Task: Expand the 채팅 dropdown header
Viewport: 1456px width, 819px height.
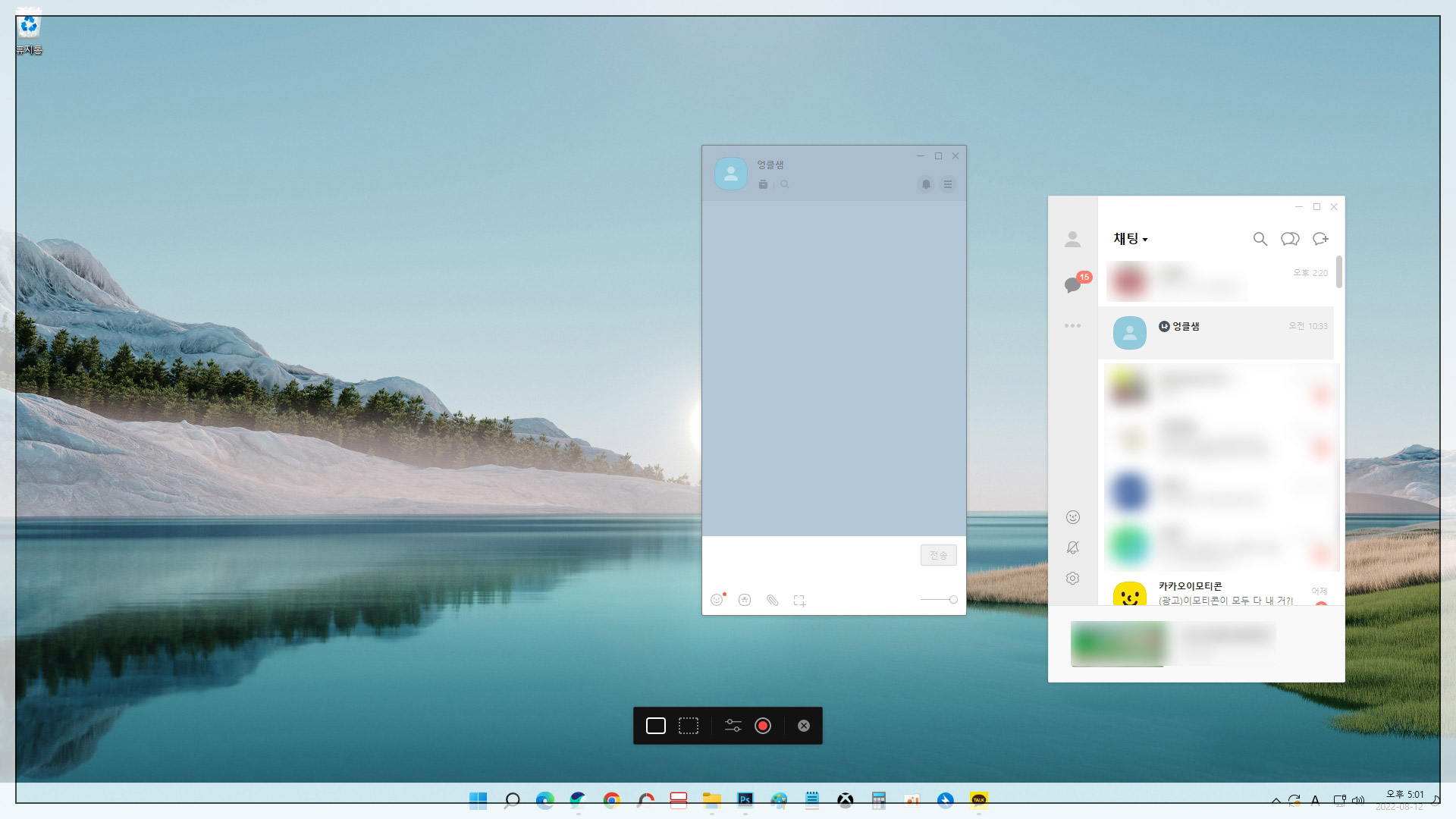Action: 1130,239
